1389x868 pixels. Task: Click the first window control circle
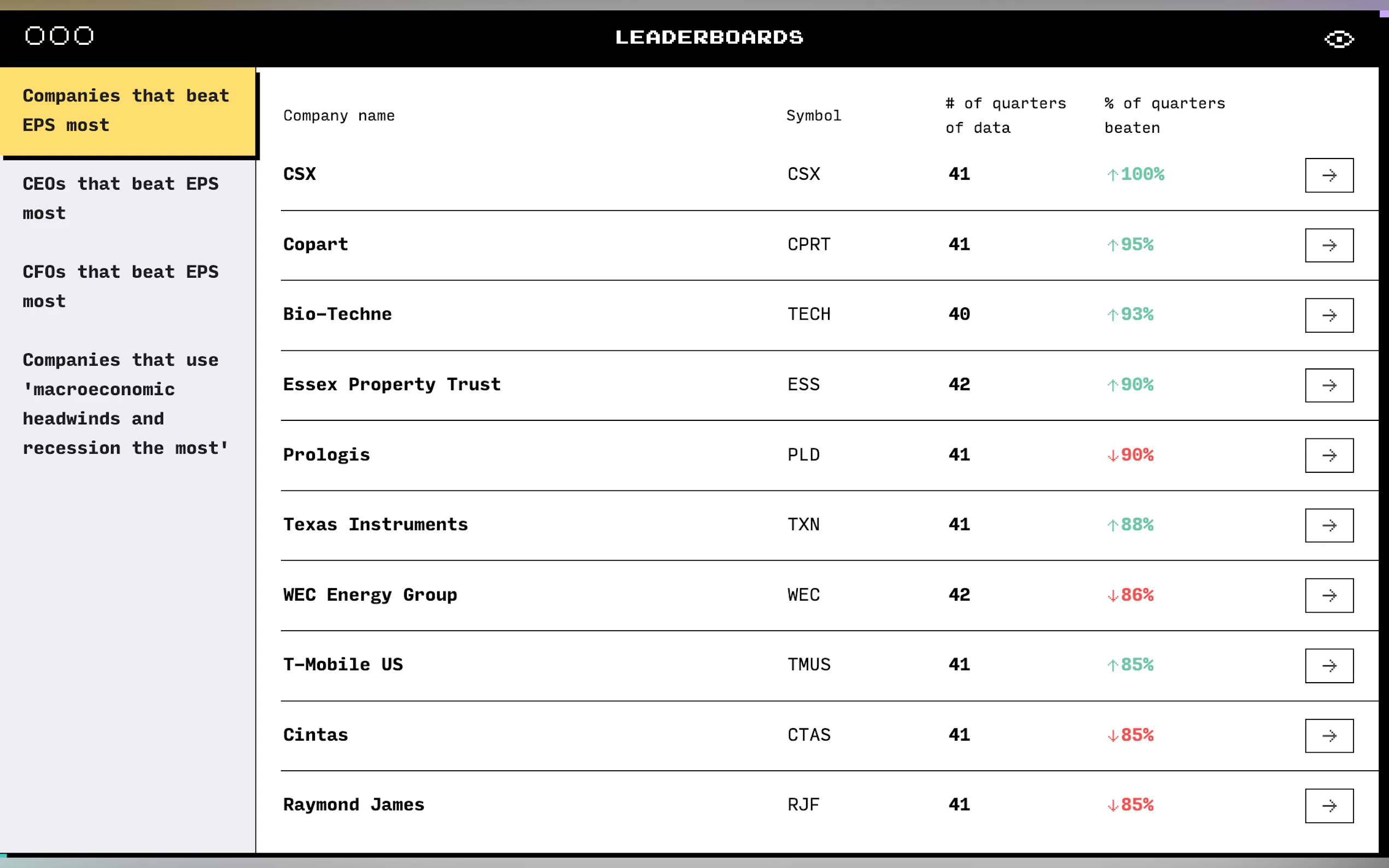pyautogui.click(x=34, y=36)
